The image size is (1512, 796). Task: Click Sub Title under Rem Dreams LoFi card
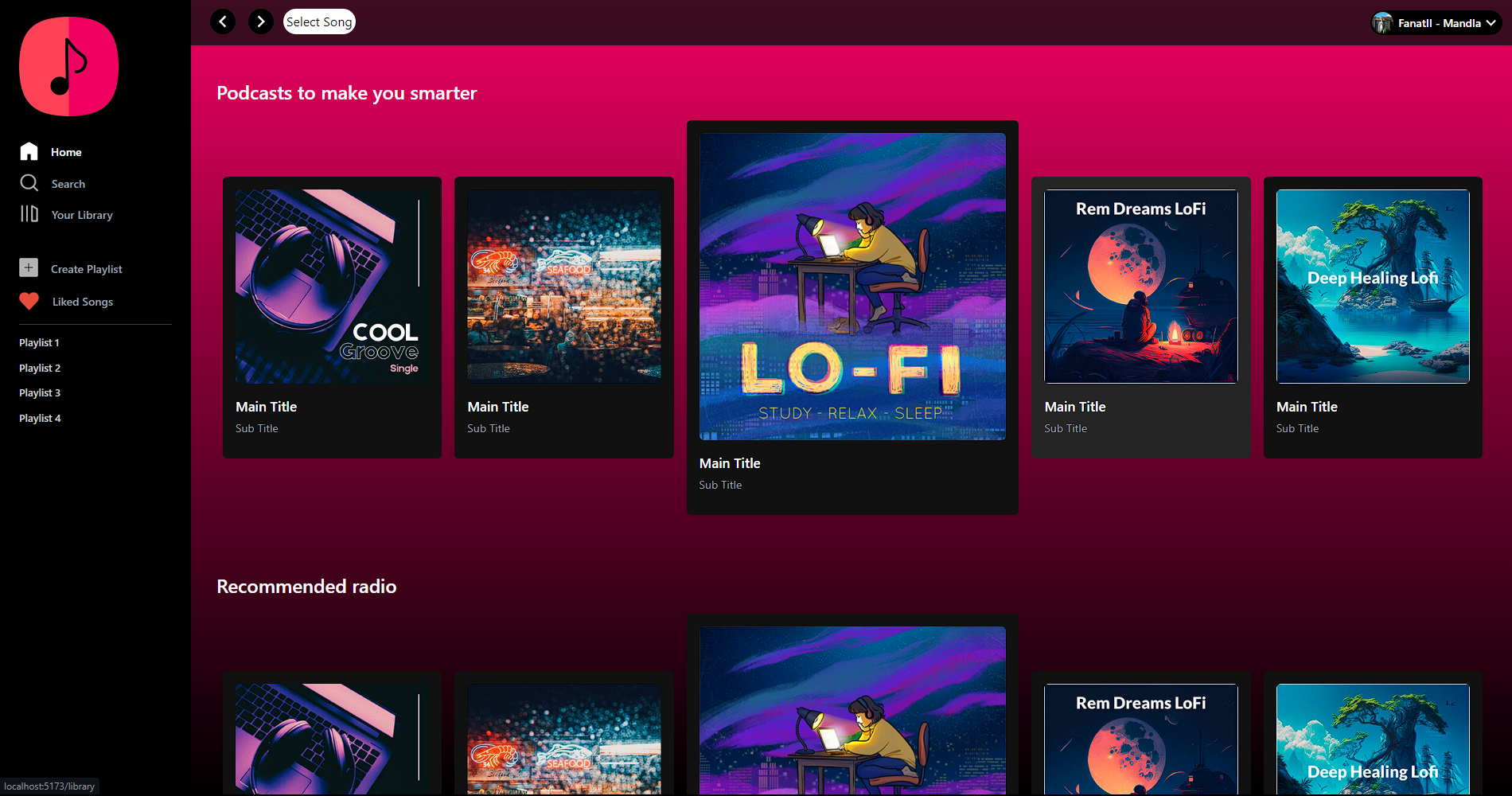pos(1066,428)
